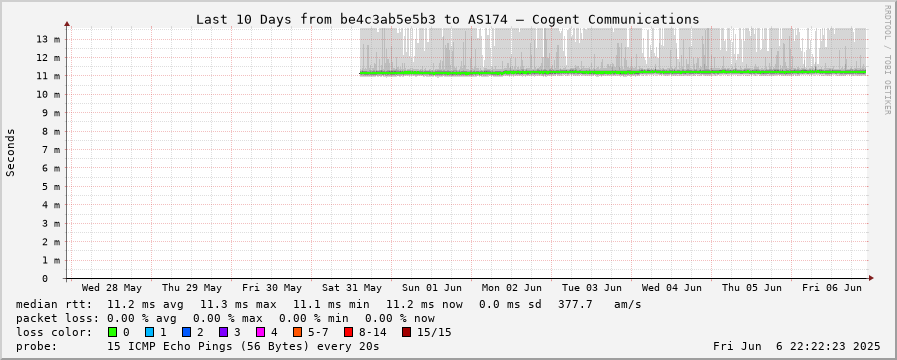The height and width of the screenshot is (360, 897).
Task: Click the magenta loss color 4 swatch
Action: (260, 332)
